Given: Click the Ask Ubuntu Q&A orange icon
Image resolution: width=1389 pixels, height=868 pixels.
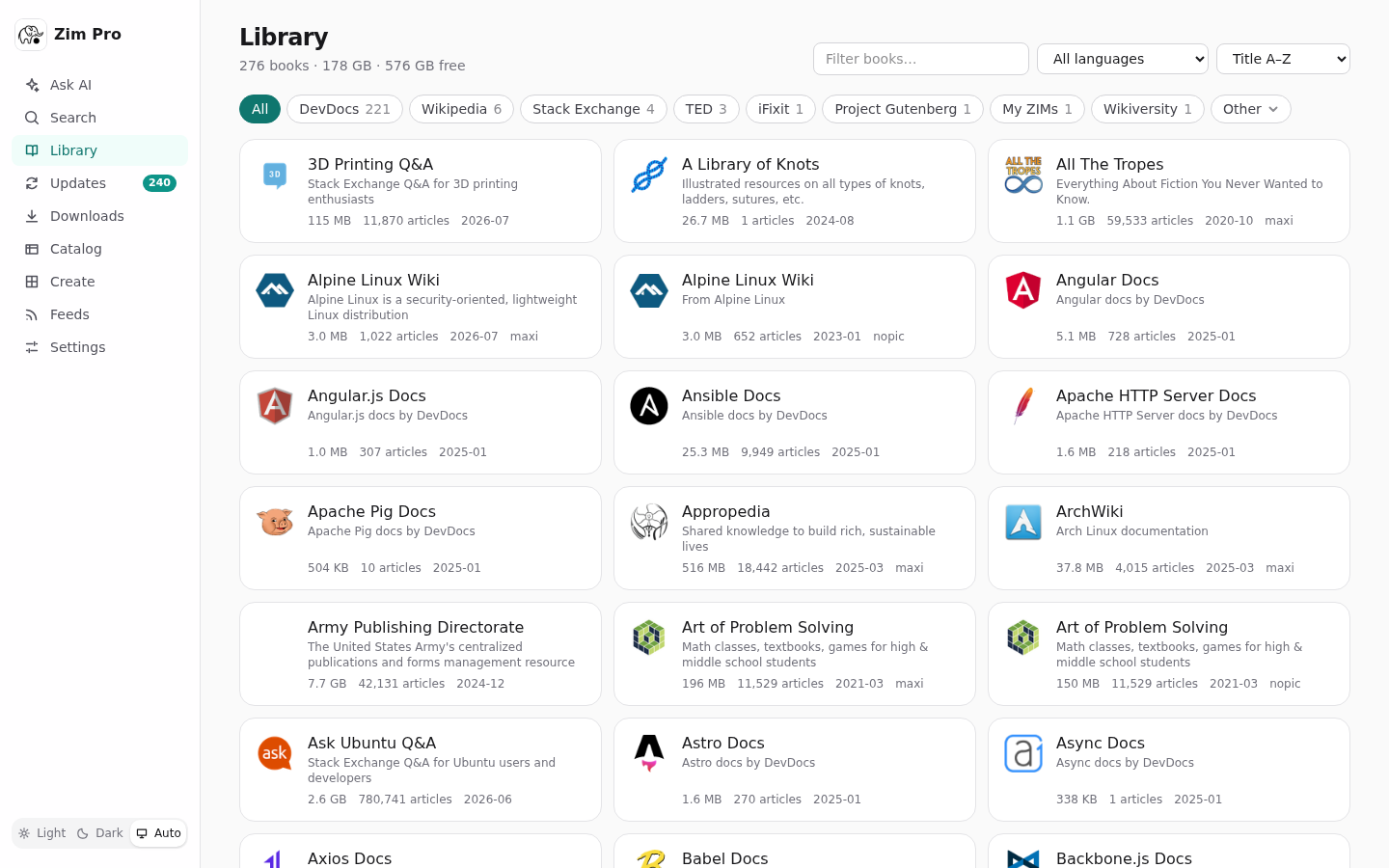Looking at the screenshot, I should 275,753.
